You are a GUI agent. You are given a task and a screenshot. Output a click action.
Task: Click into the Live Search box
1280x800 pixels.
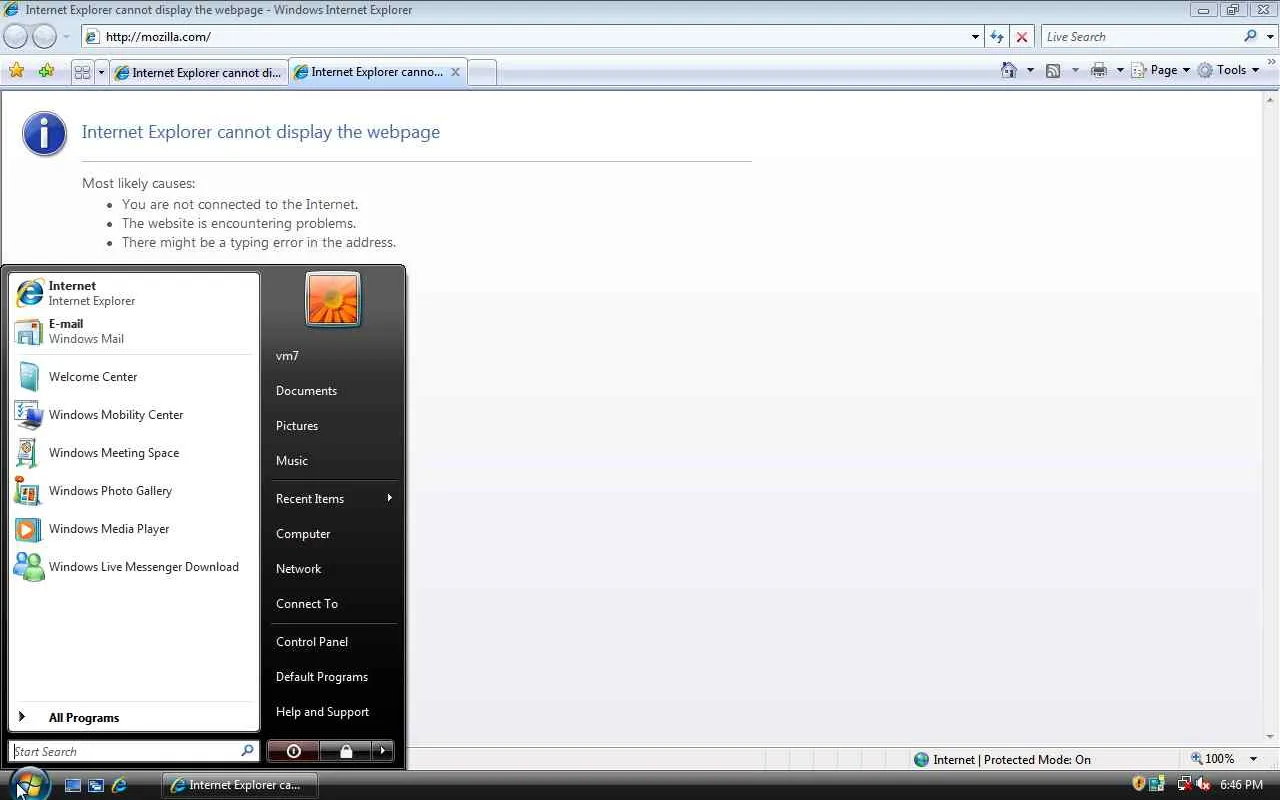click(x=1140, y=37)
